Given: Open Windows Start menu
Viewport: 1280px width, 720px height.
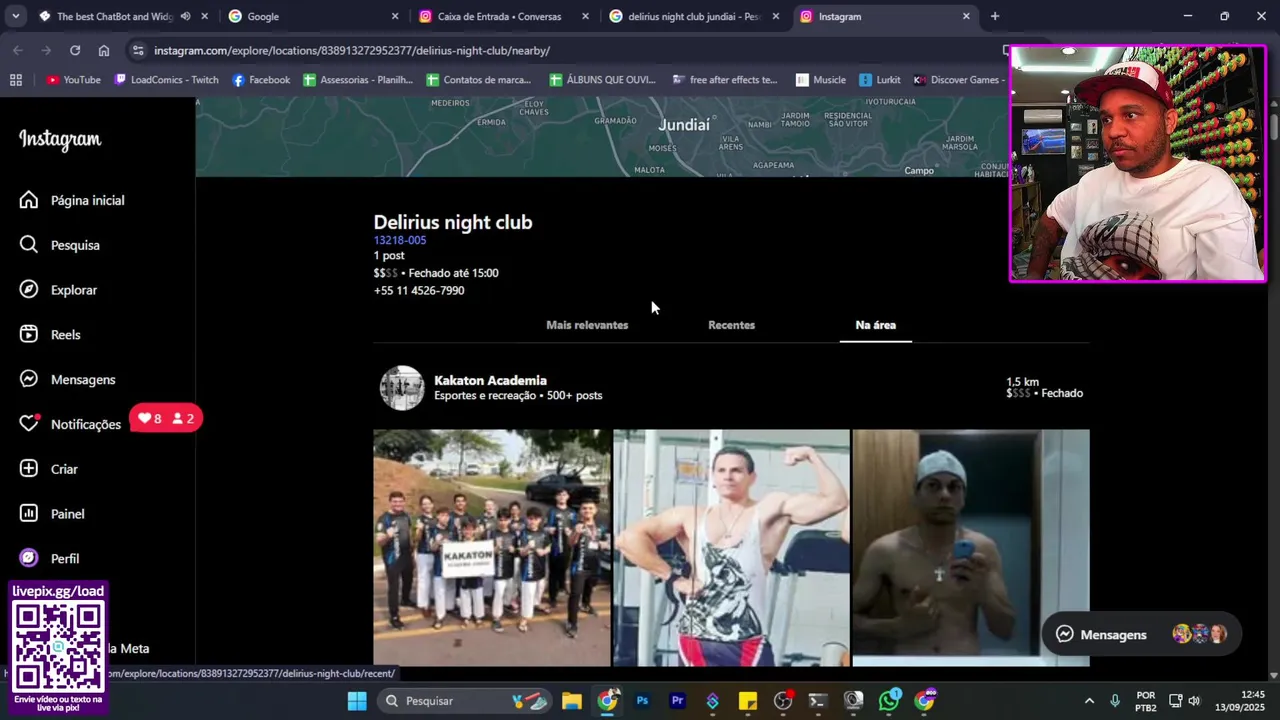Looking at the screenshot, I should coord(357,701).
